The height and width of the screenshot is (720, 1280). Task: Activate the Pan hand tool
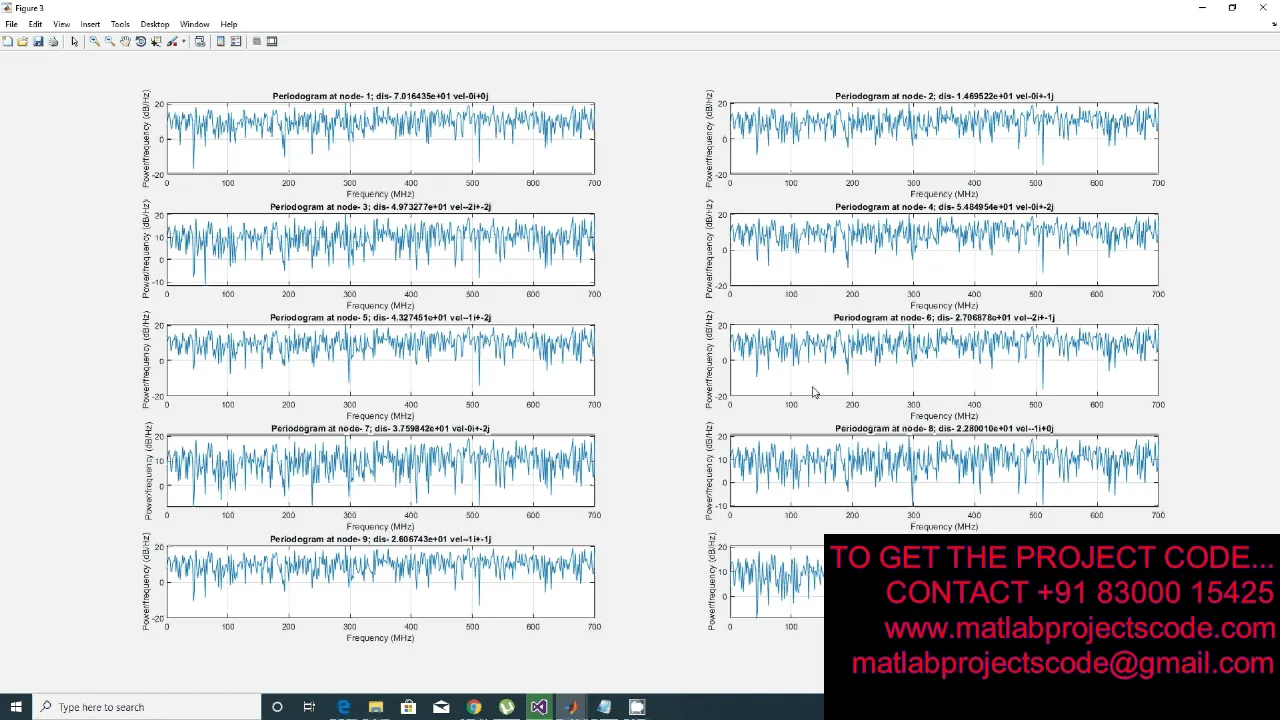pyautogui.click(x=125, y=41)
